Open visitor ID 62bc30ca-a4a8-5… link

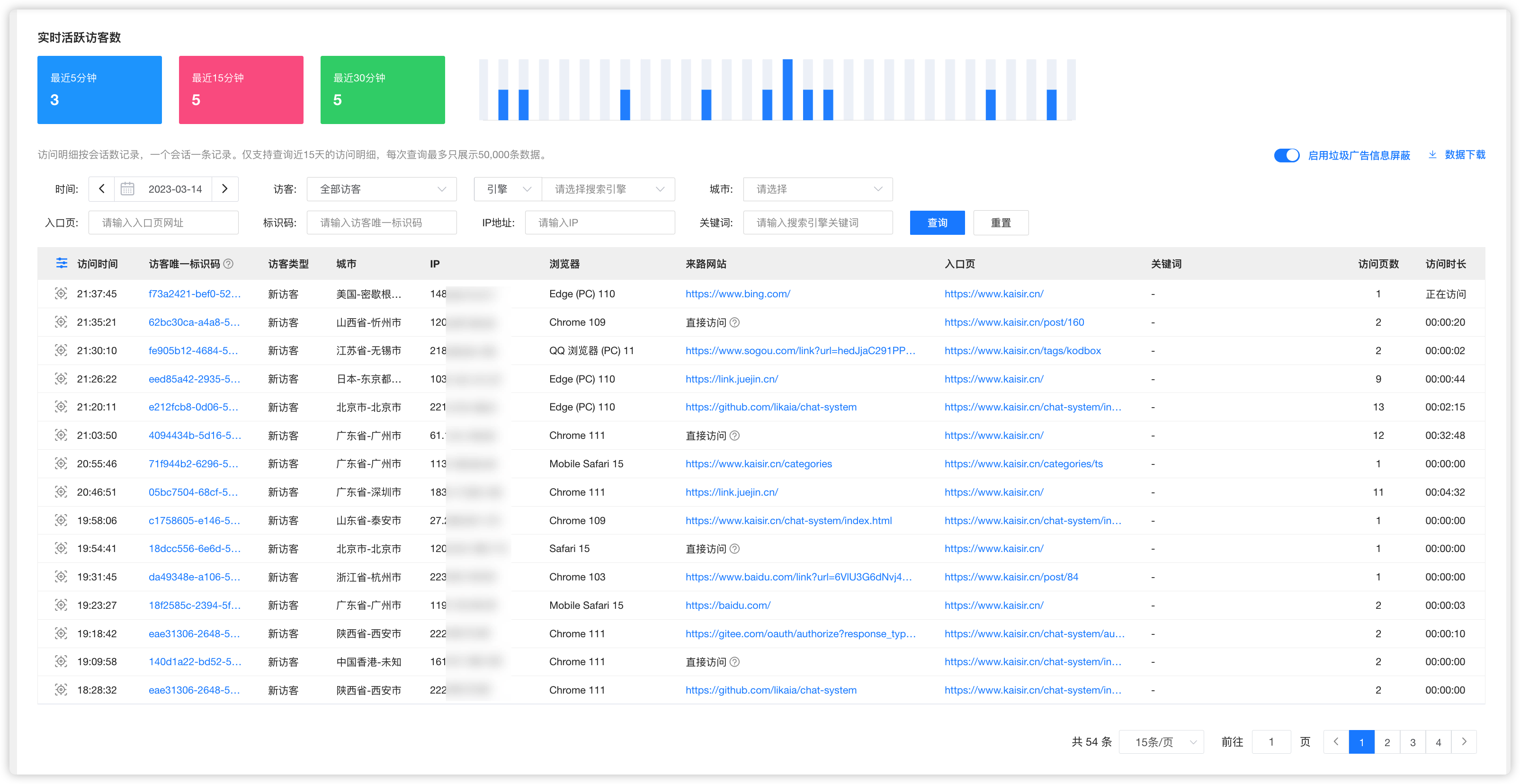click(194, 322)
